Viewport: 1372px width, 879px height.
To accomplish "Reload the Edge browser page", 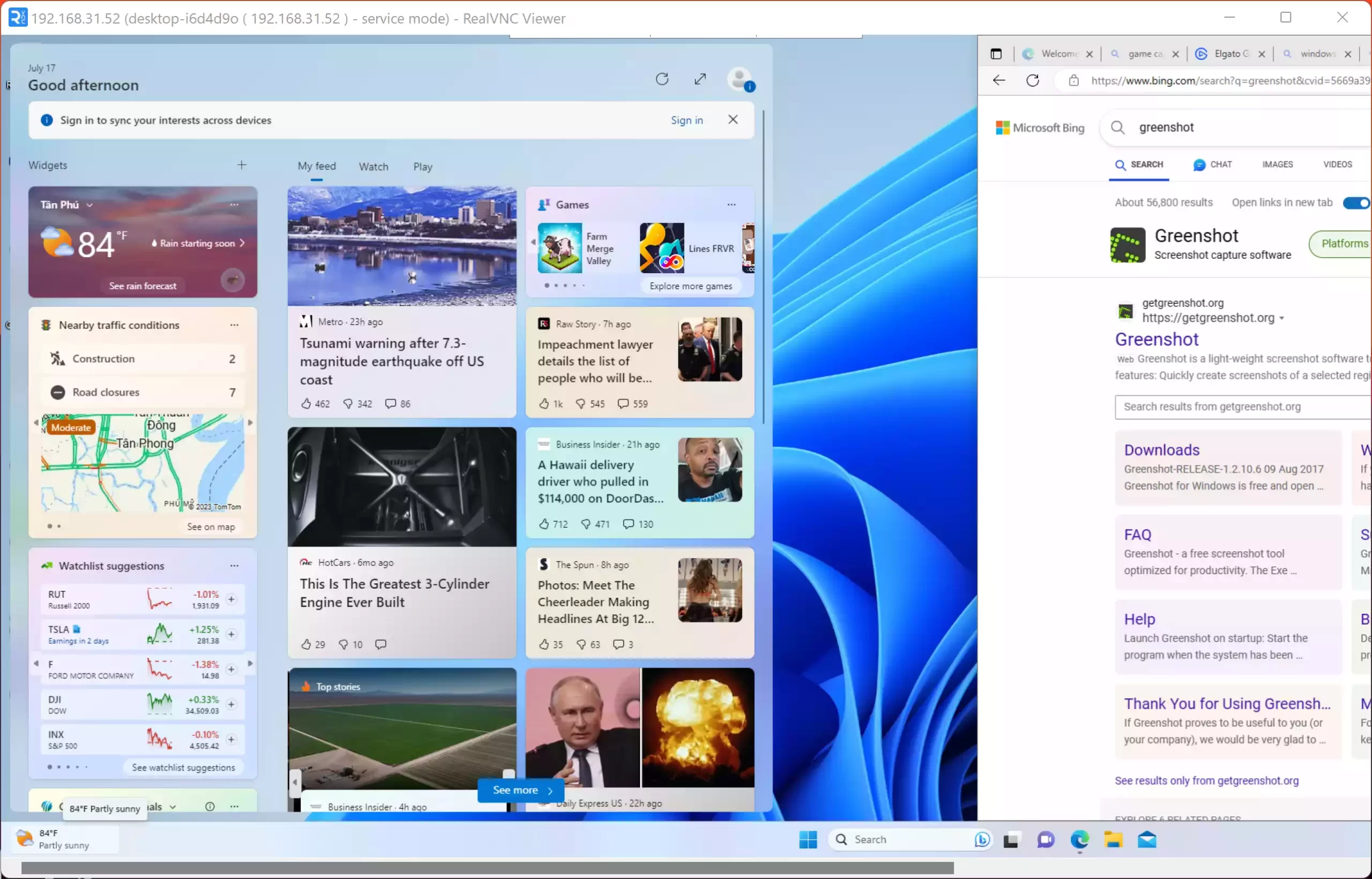I will [1032, 80].
